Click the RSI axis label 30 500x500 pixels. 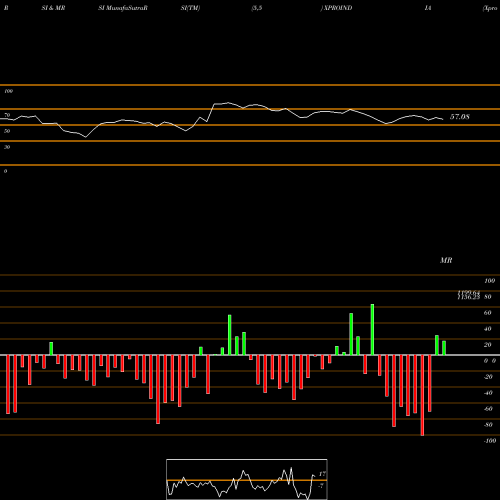coord(7,147)
